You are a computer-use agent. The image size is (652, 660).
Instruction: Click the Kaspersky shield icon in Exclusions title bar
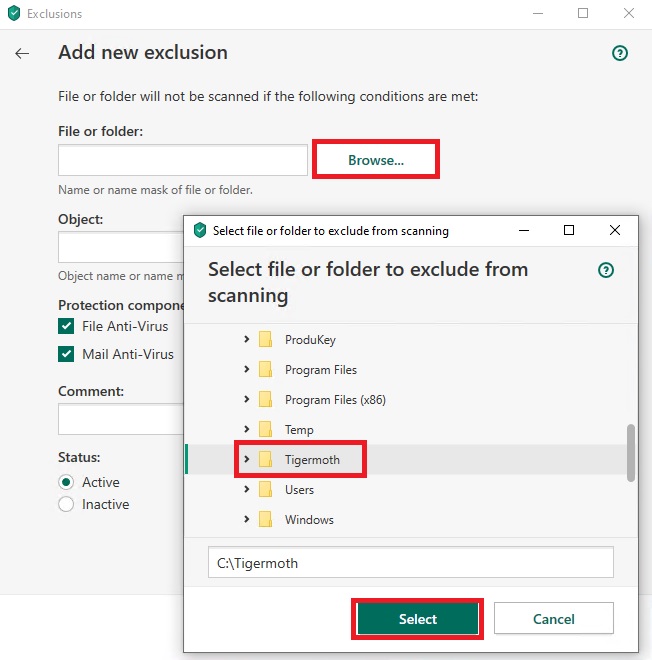14,13
